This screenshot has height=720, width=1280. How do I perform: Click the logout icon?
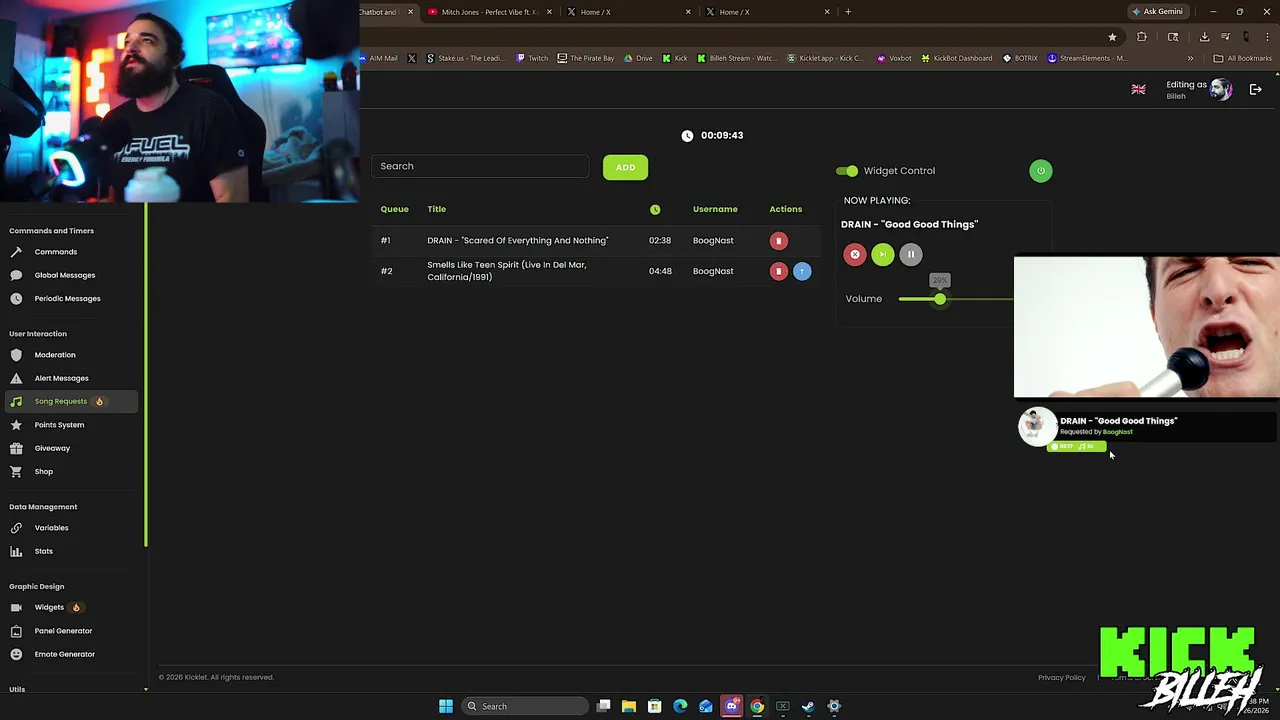tap(1256, 90)
